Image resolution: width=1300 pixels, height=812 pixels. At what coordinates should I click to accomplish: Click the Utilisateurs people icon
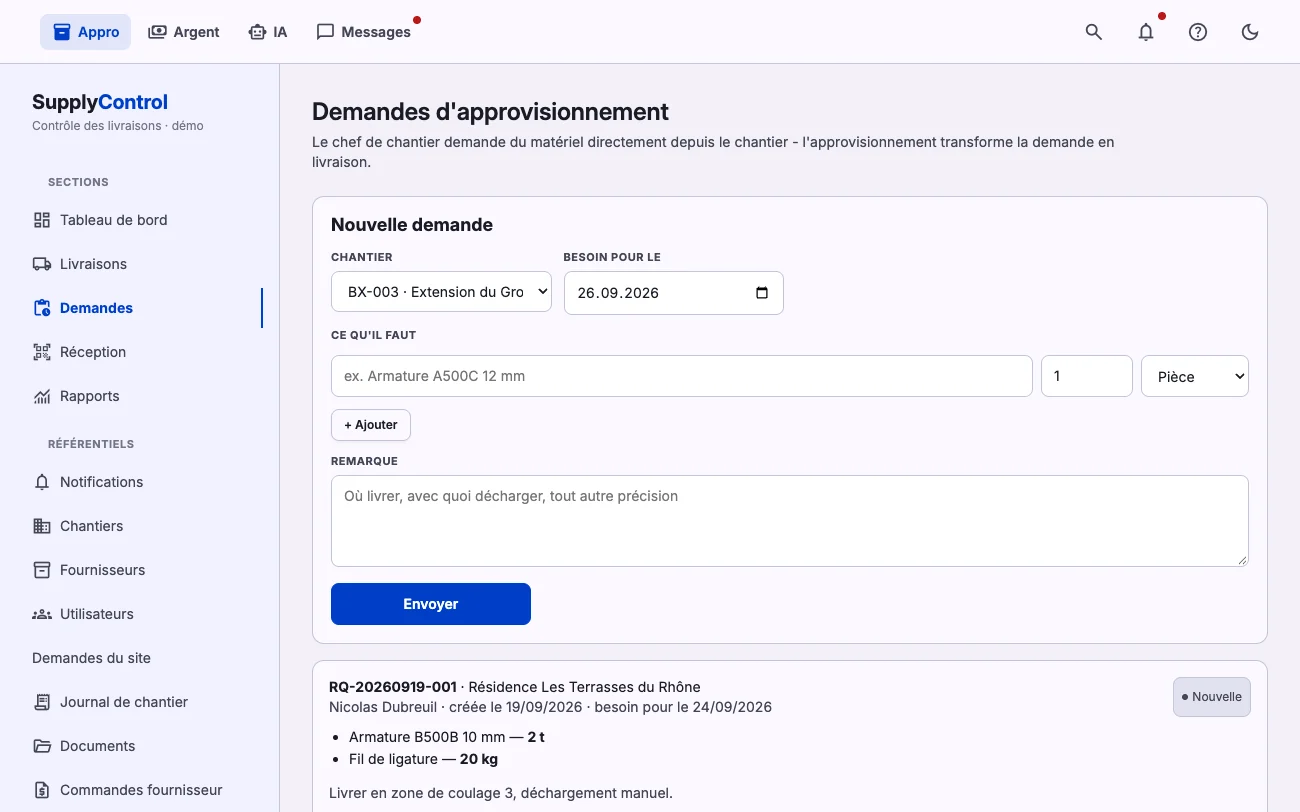(42, 614)
